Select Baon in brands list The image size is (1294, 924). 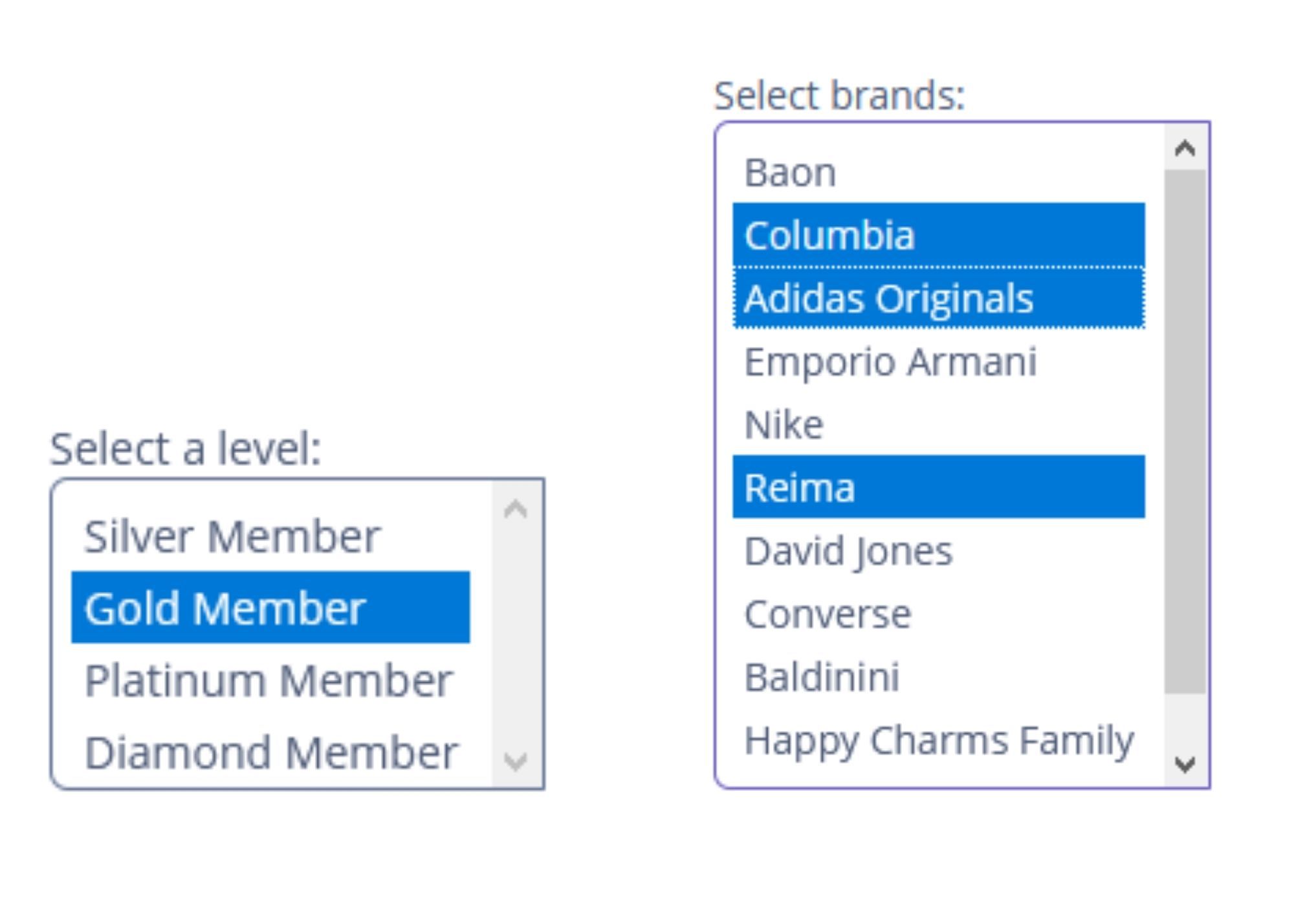point(939,172)
